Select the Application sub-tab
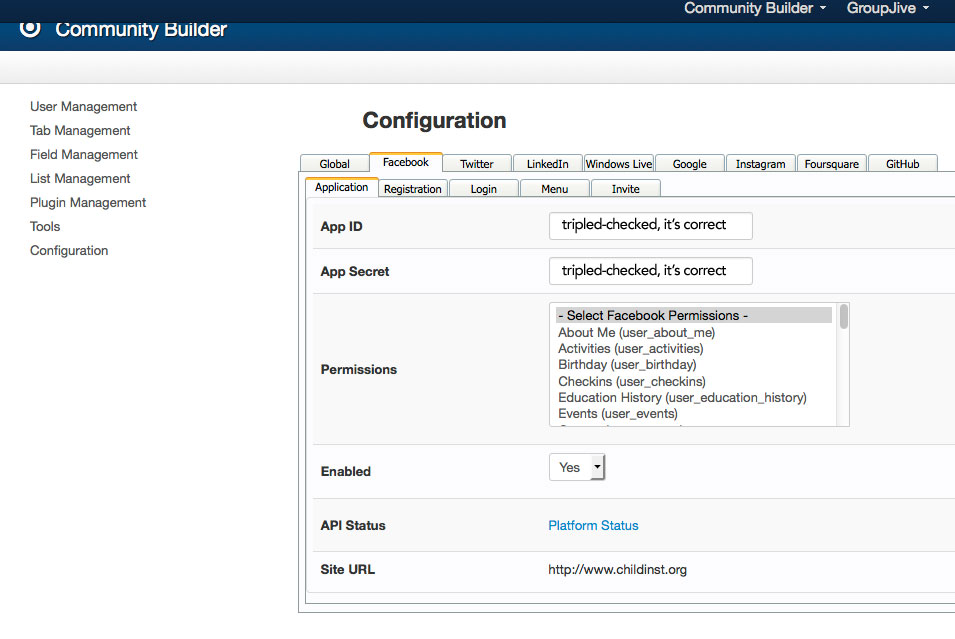This screenshot has width=955, height=639. 342,187
